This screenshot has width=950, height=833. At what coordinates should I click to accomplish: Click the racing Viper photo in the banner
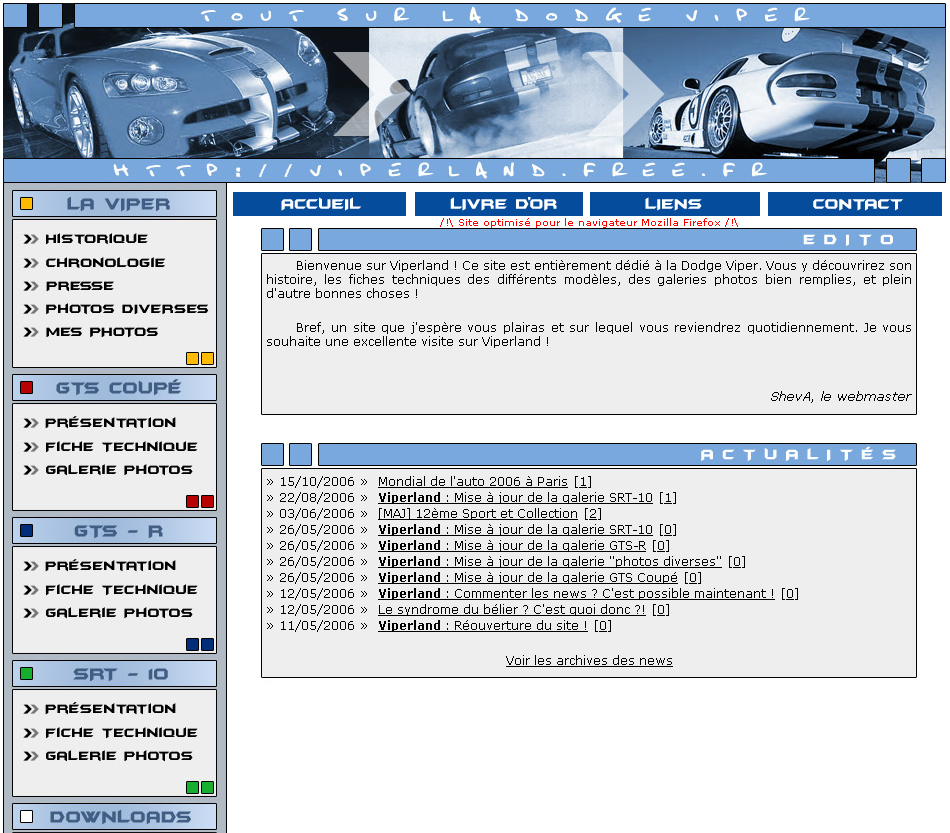(x=784, y=93)
